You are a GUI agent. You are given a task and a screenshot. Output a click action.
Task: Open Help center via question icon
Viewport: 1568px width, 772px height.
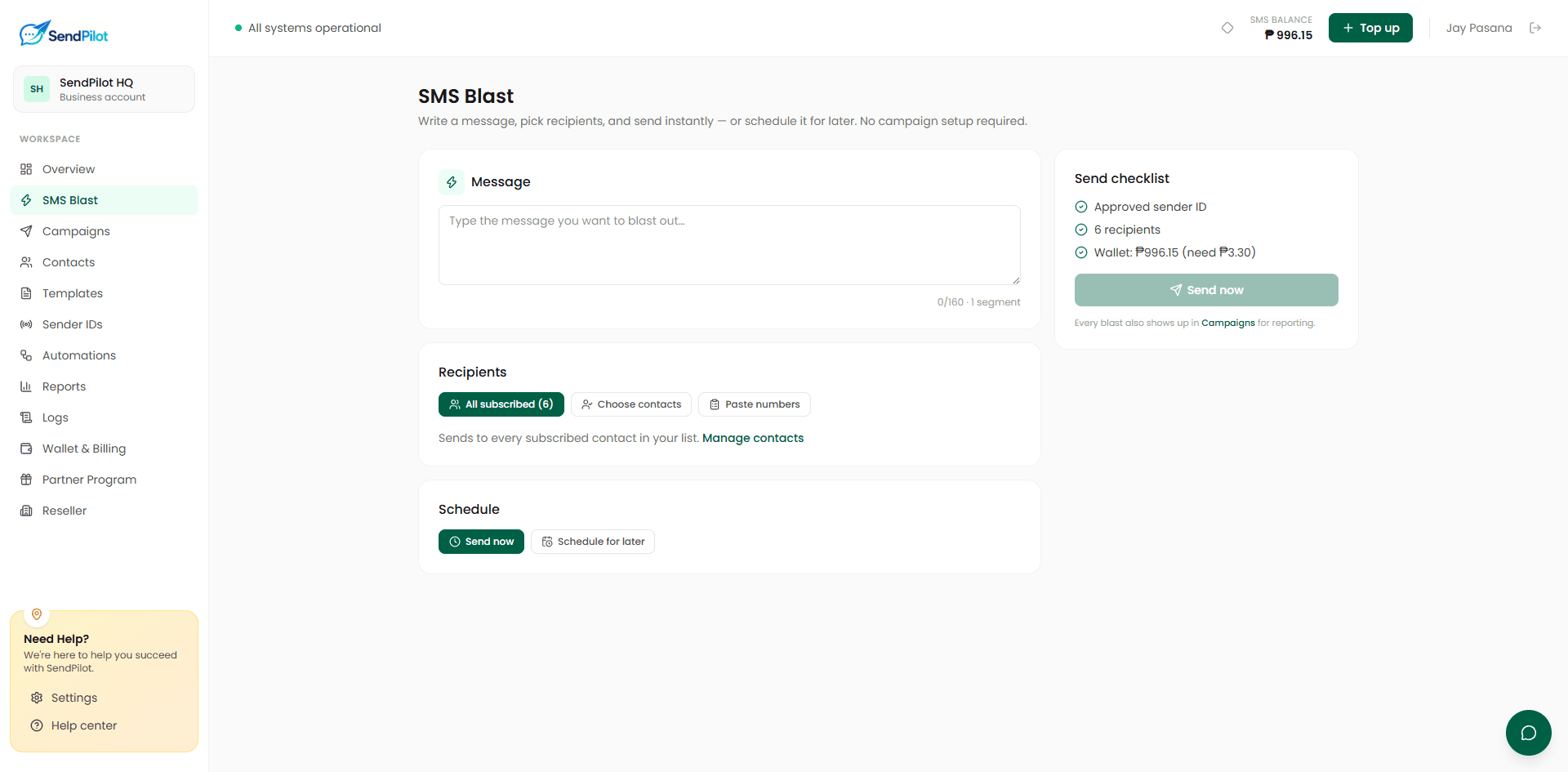point(37,725)
